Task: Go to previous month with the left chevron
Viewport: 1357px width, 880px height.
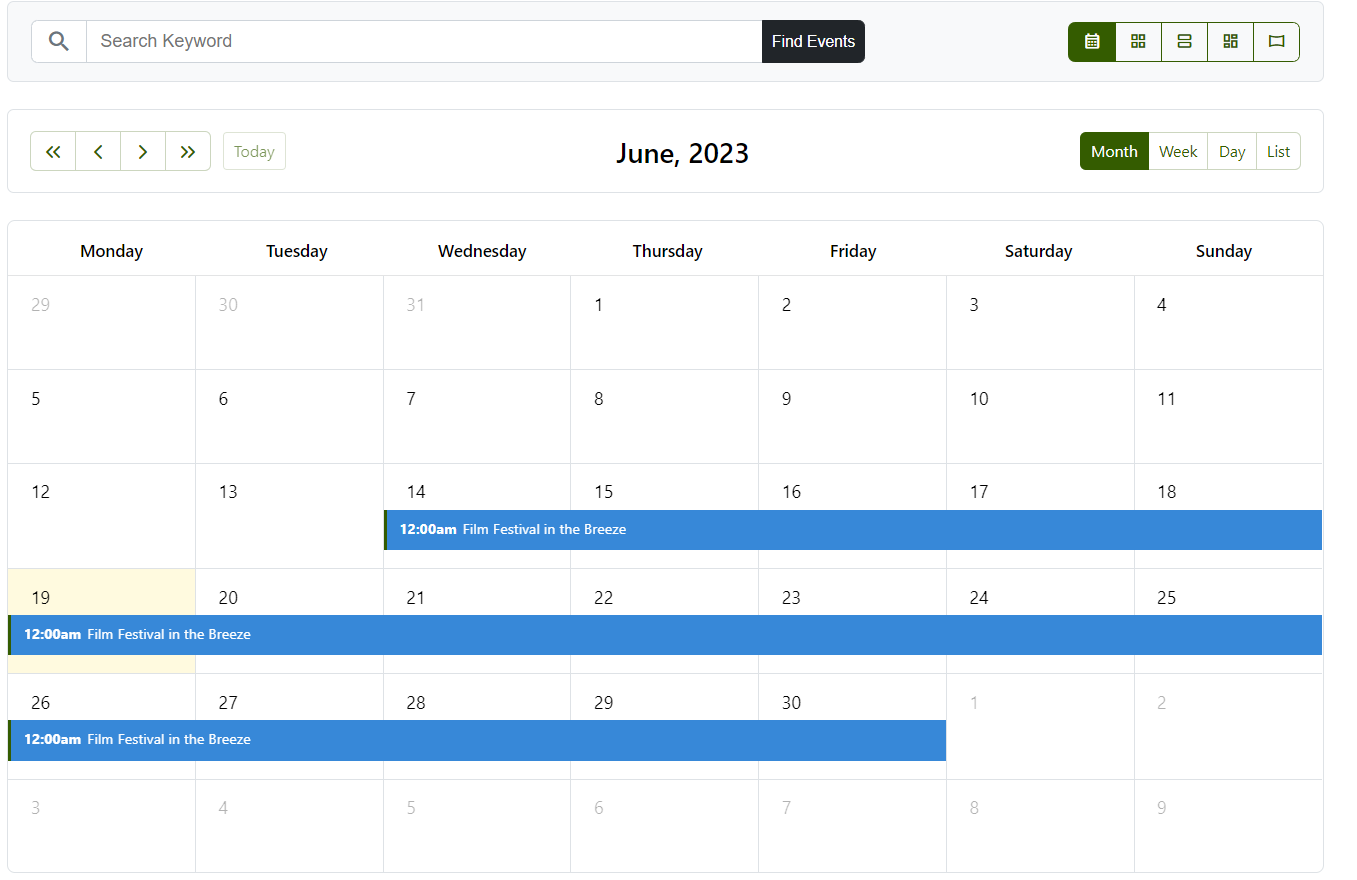Action: click(98, 152)
